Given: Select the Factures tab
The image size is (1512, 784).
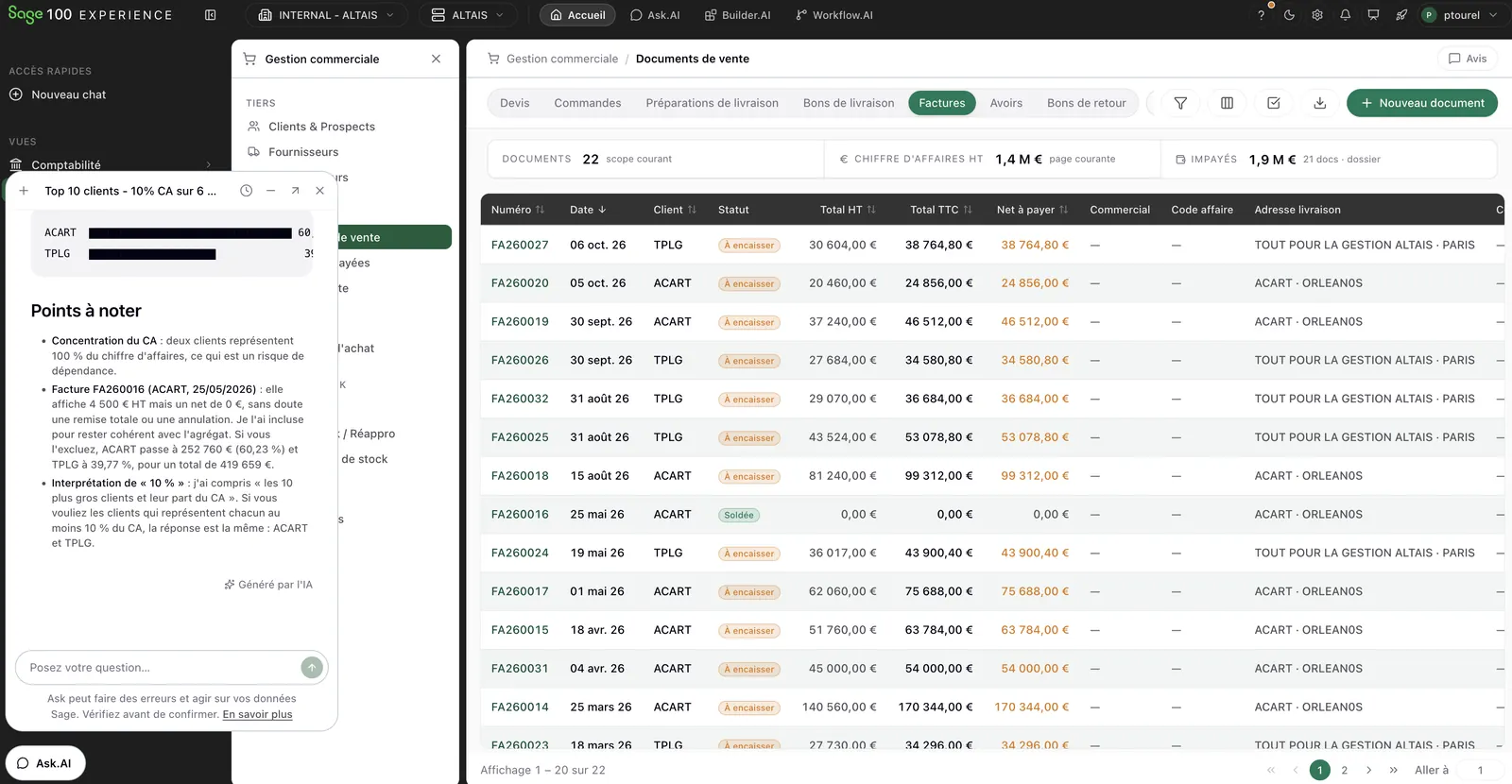Looking at the screenshot, I should click(942, 103).
